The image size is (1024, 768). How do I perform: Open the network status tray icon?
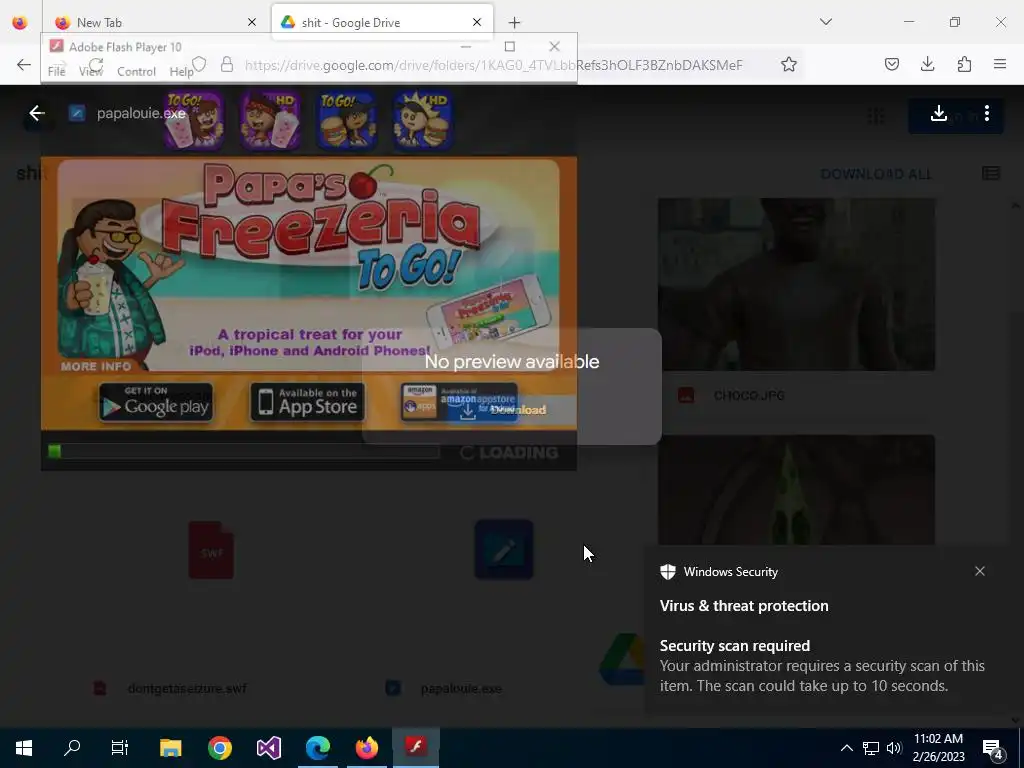[871, 748]
